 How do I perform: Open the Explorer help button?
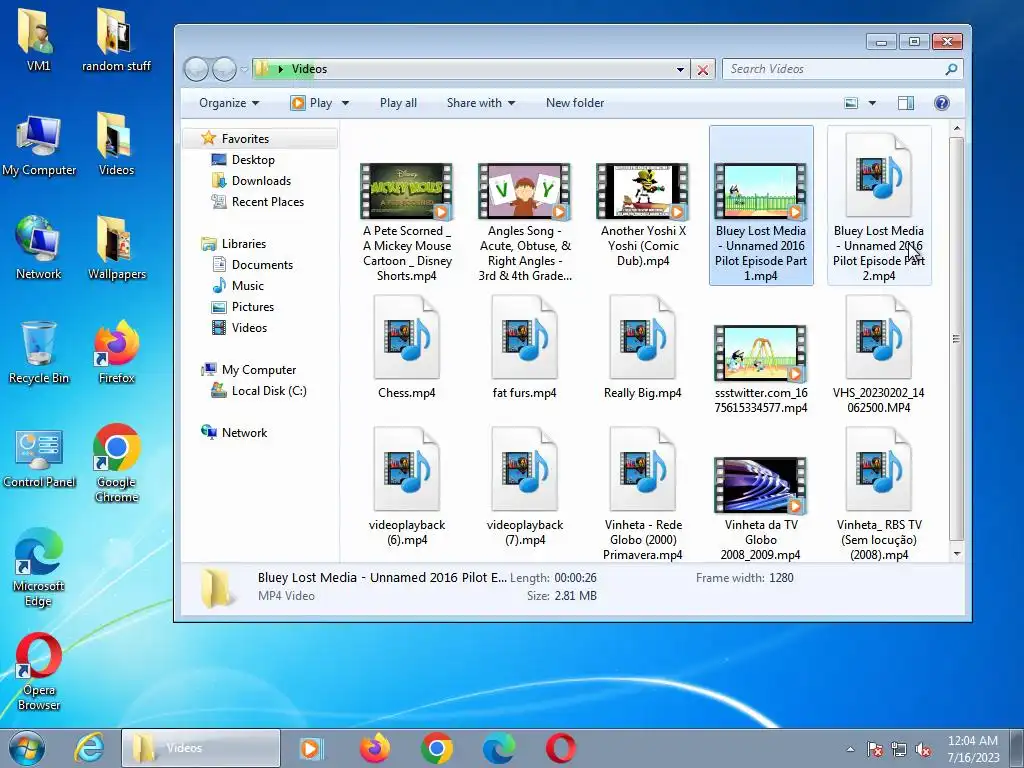coord(942,103)
